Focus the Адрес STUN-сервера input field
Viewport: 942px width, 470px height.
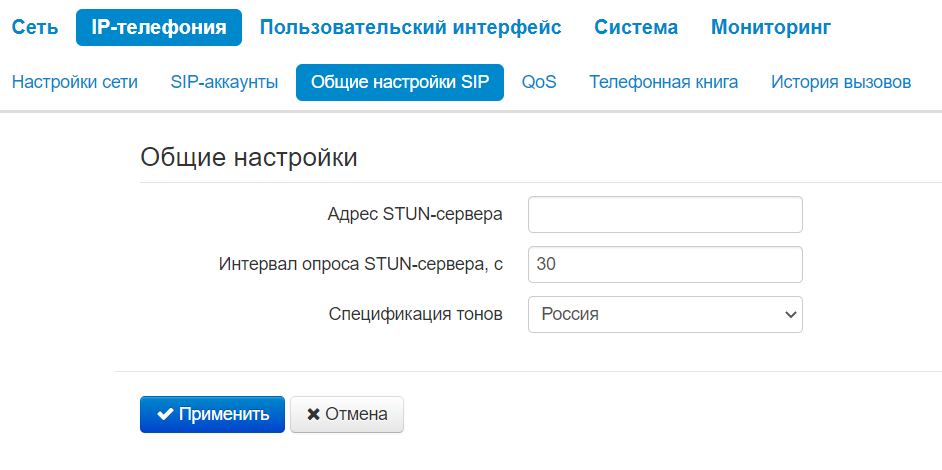point(665,214)
